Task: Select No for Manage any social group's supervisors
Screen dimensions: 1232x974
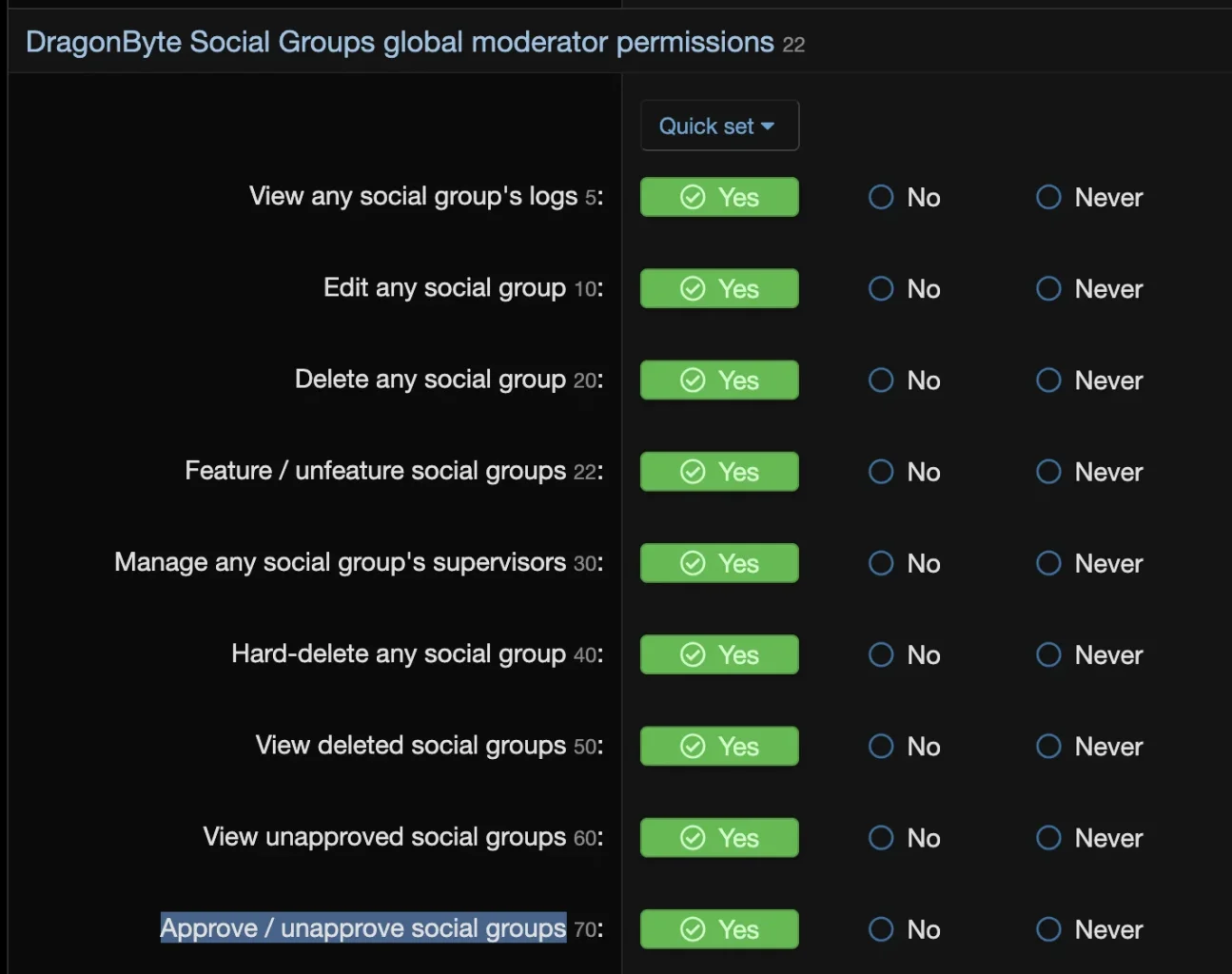Action: tap(905, 563)
